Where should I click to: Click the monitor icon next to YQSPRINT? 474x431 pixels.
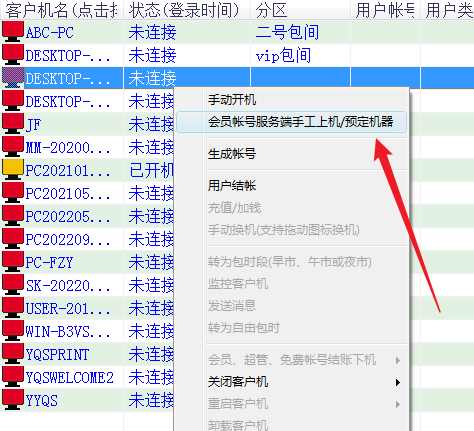(13, 354)
